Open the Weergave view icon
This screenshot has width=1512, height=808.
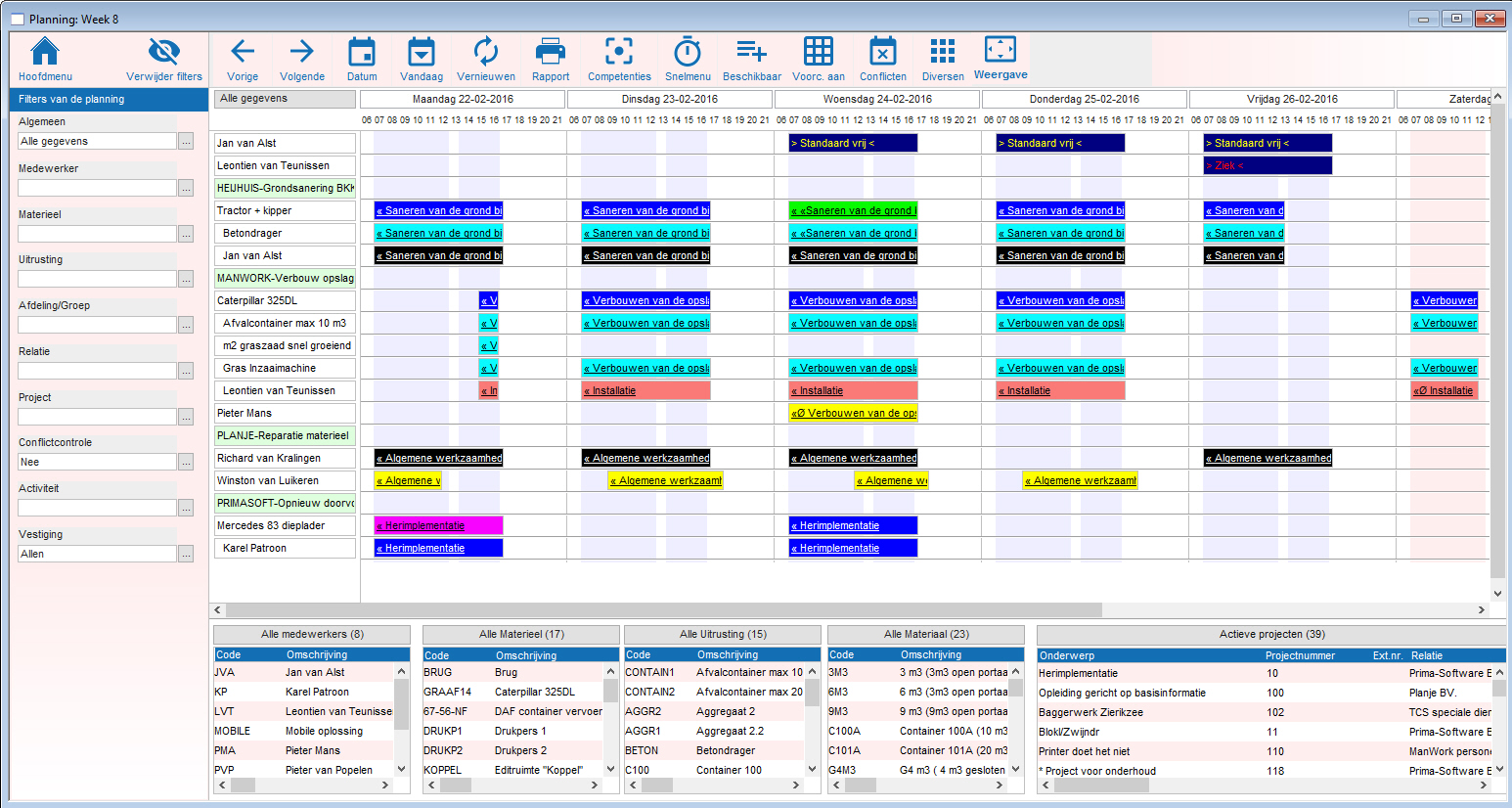pos(1001,49)
